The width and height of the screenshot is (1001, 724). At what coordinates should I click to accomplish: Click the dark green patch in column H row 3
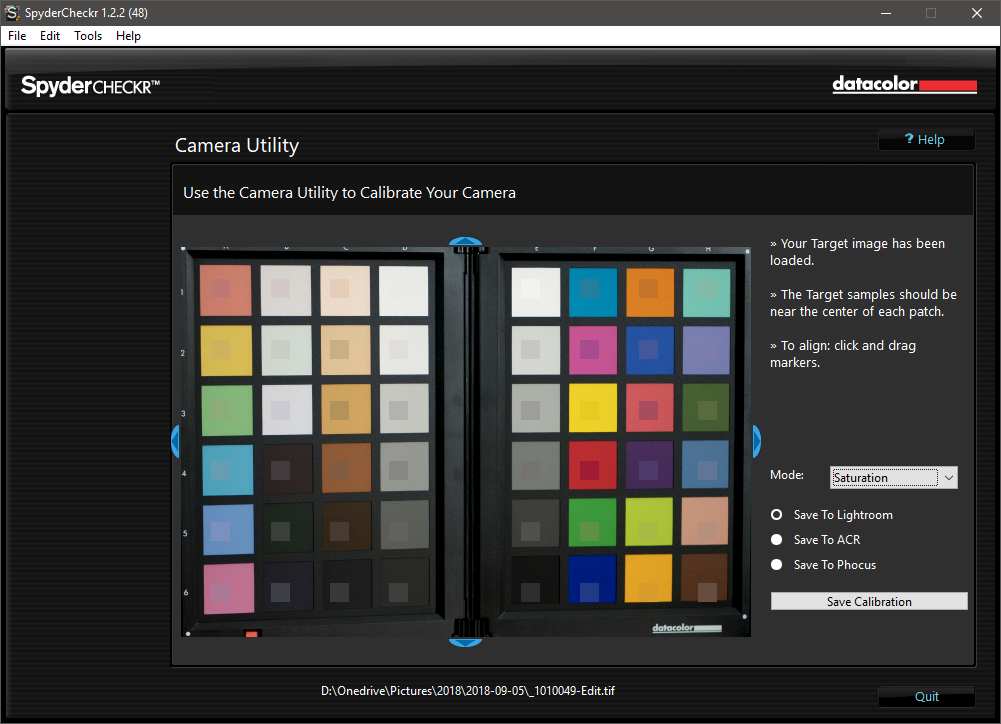click(705, 407)
